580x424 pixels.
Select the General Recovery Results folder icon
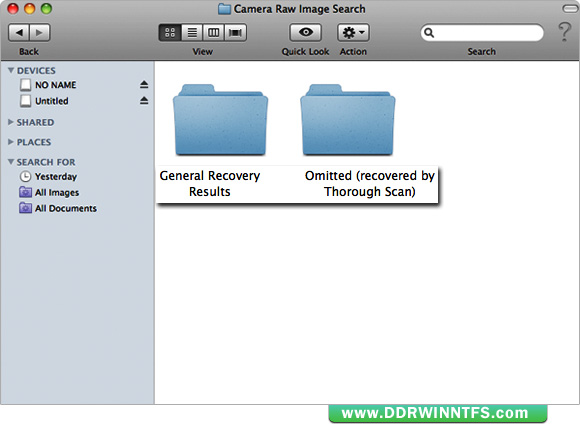click(x=220, y=120)
